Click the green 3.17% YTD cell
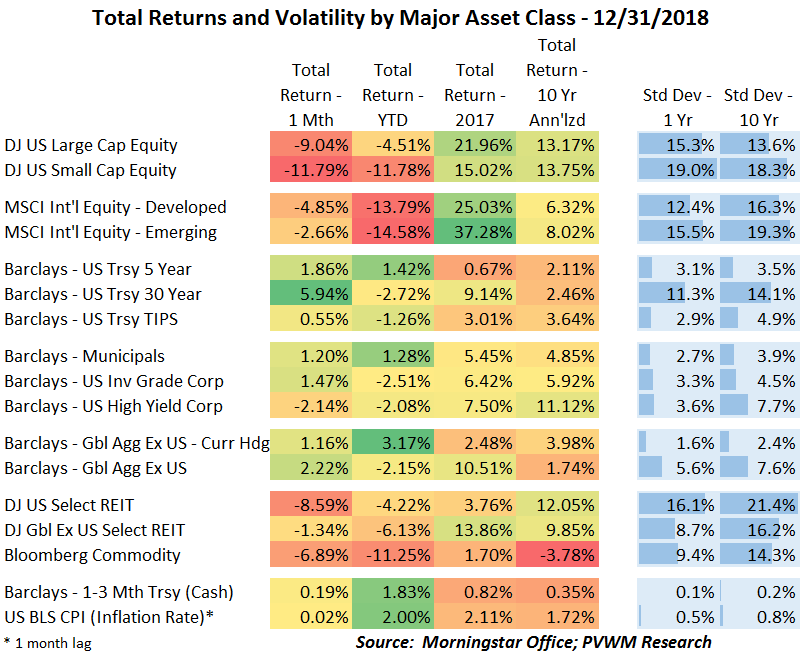This screenshot has width=800, height=654. tap(393, 443)
